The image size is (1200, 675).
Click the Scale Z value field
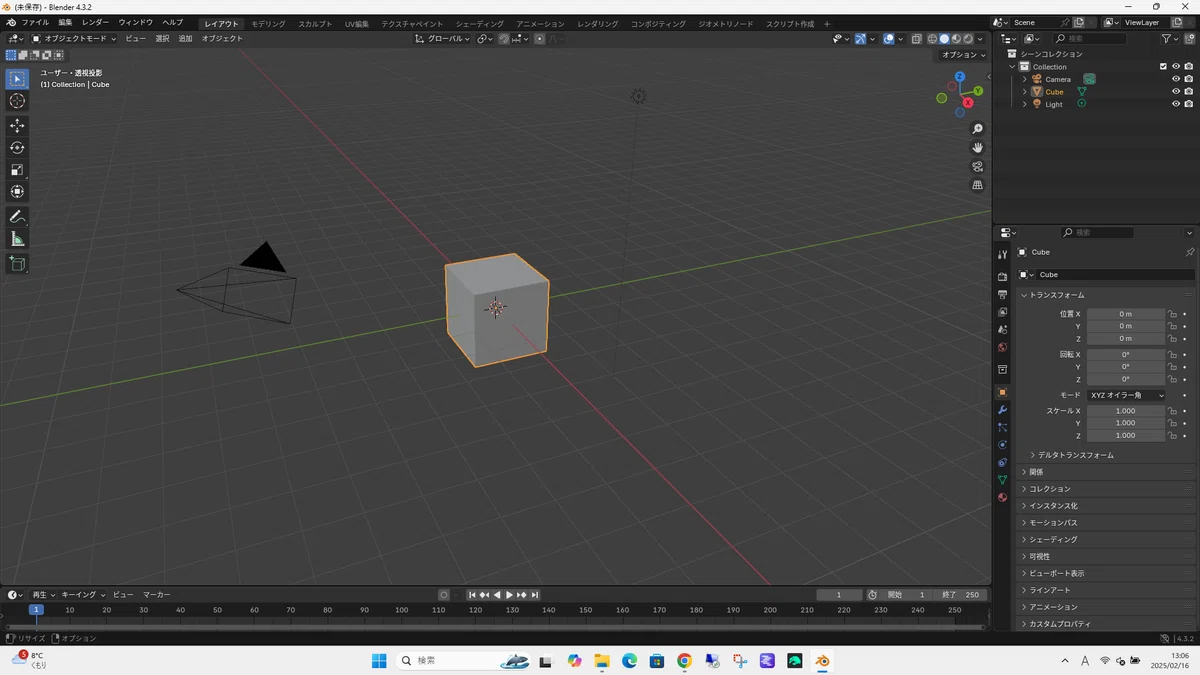click(1126, 435)
